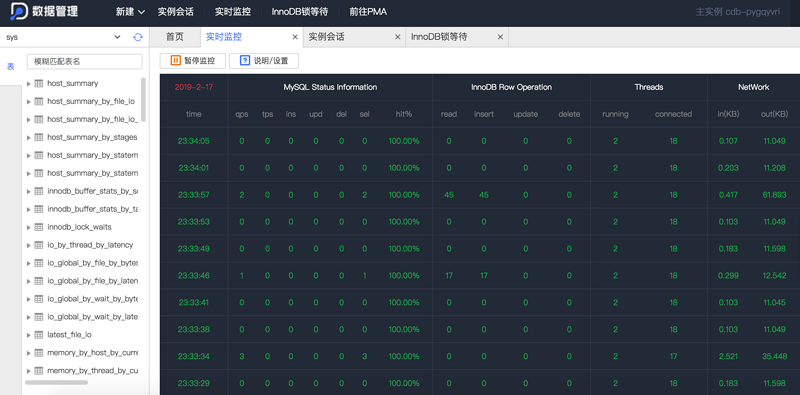Image resolution: width=800 pixels, height=395 pixels.
Task: Focus the 模糊匹配表名 search field
Action: (x=85, y=61)
